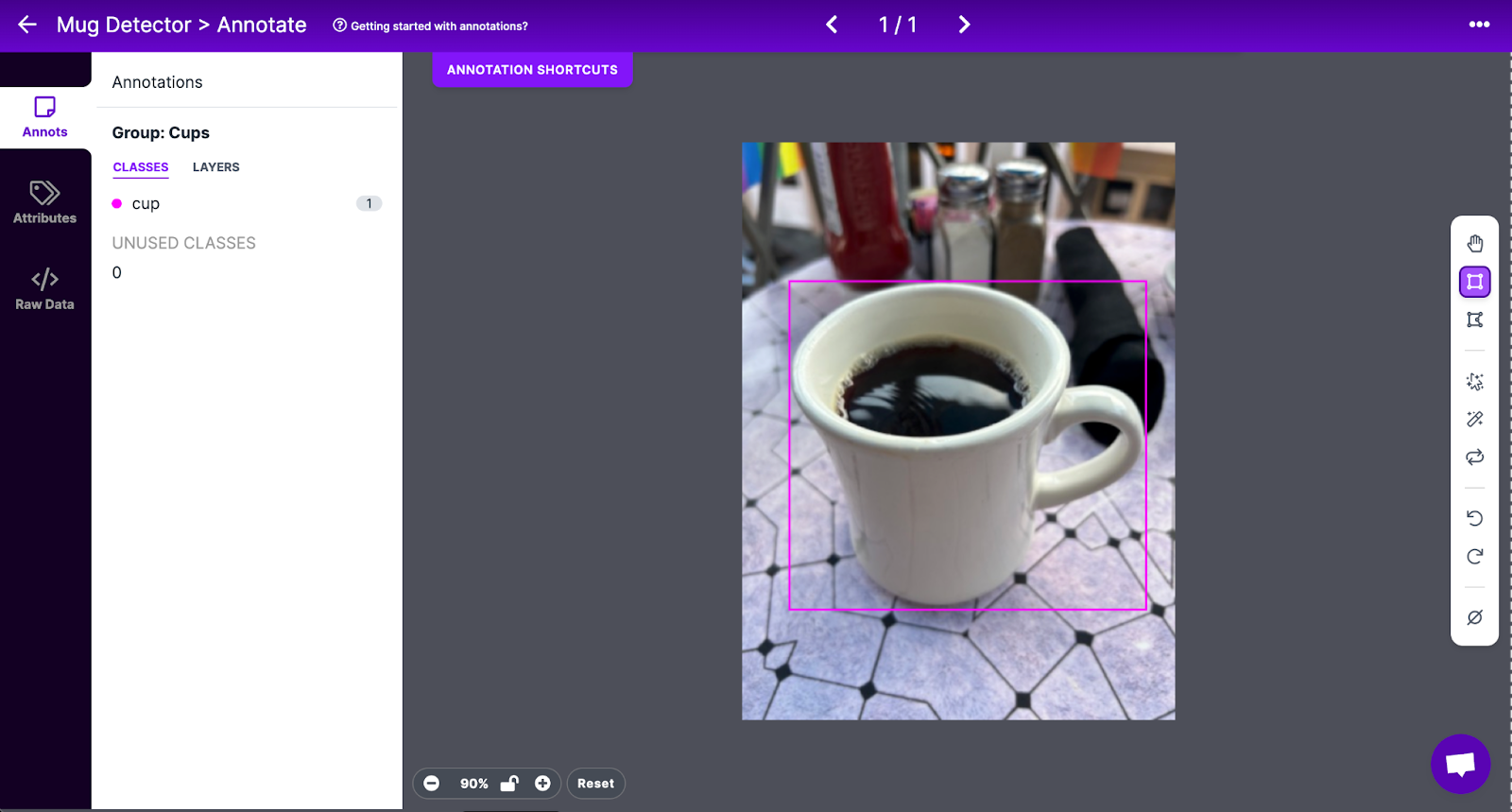Switch to the LAYERS tab
The width and height of the screenshot is (1512, 812).
216,167
